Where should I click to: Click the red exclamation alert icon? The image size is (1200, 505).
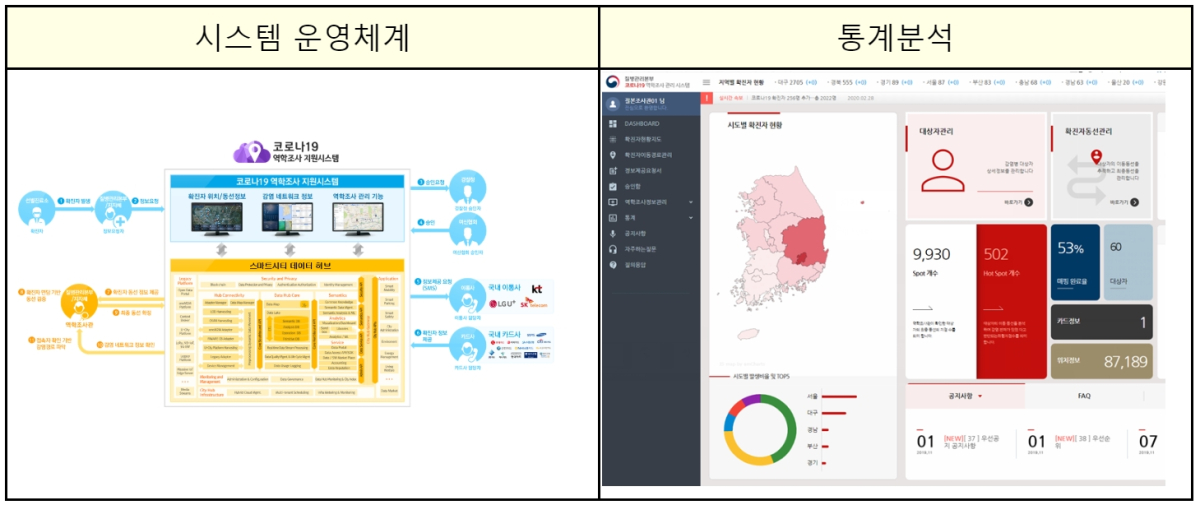pos(707,98)
